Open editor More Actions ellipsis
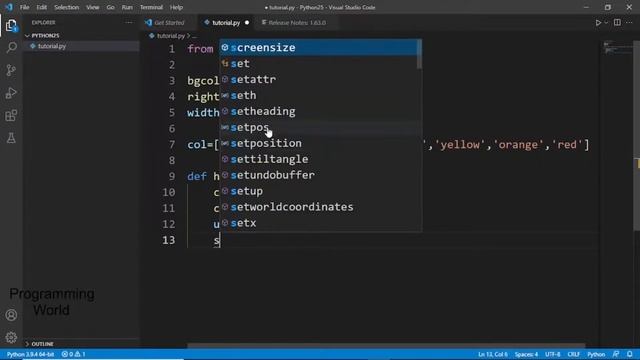640x360 pixels. (629, 23)
